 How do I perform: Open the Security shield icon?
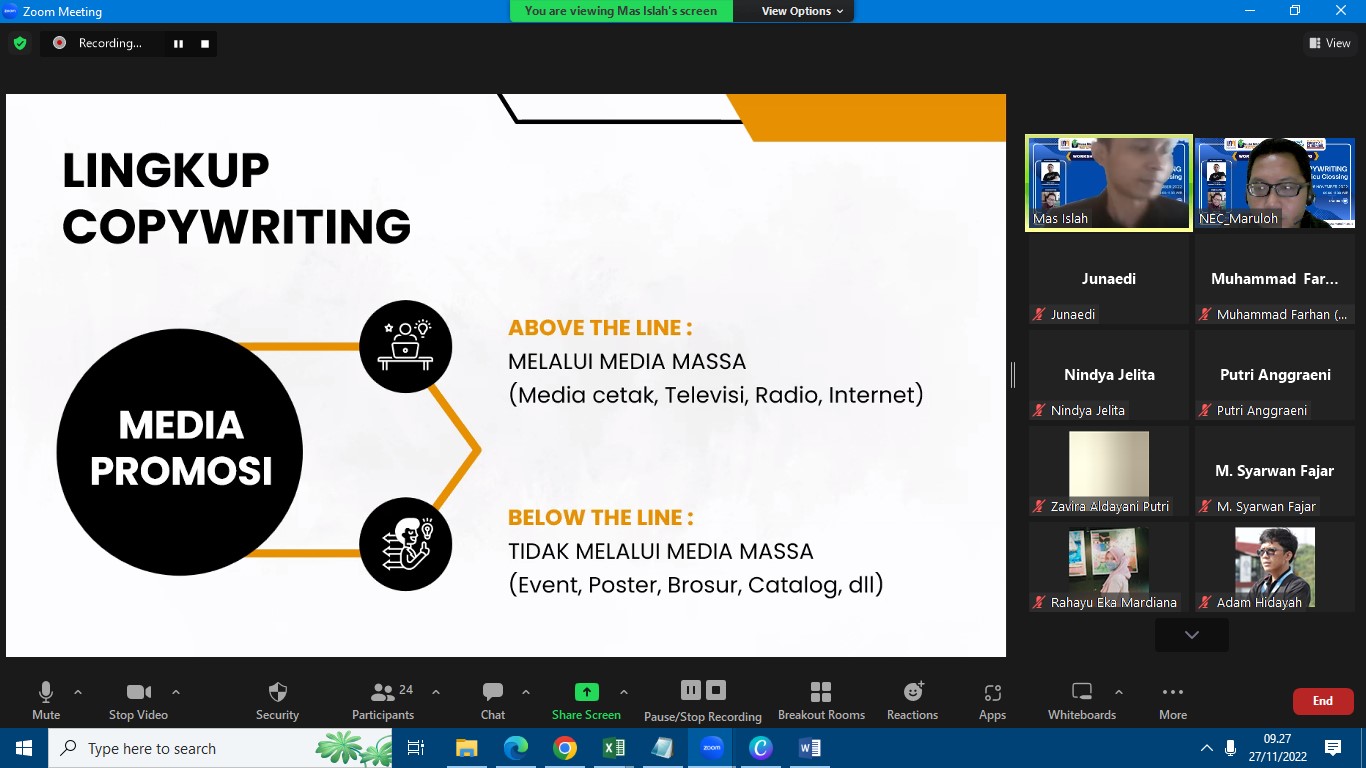[x=278, y=692]
